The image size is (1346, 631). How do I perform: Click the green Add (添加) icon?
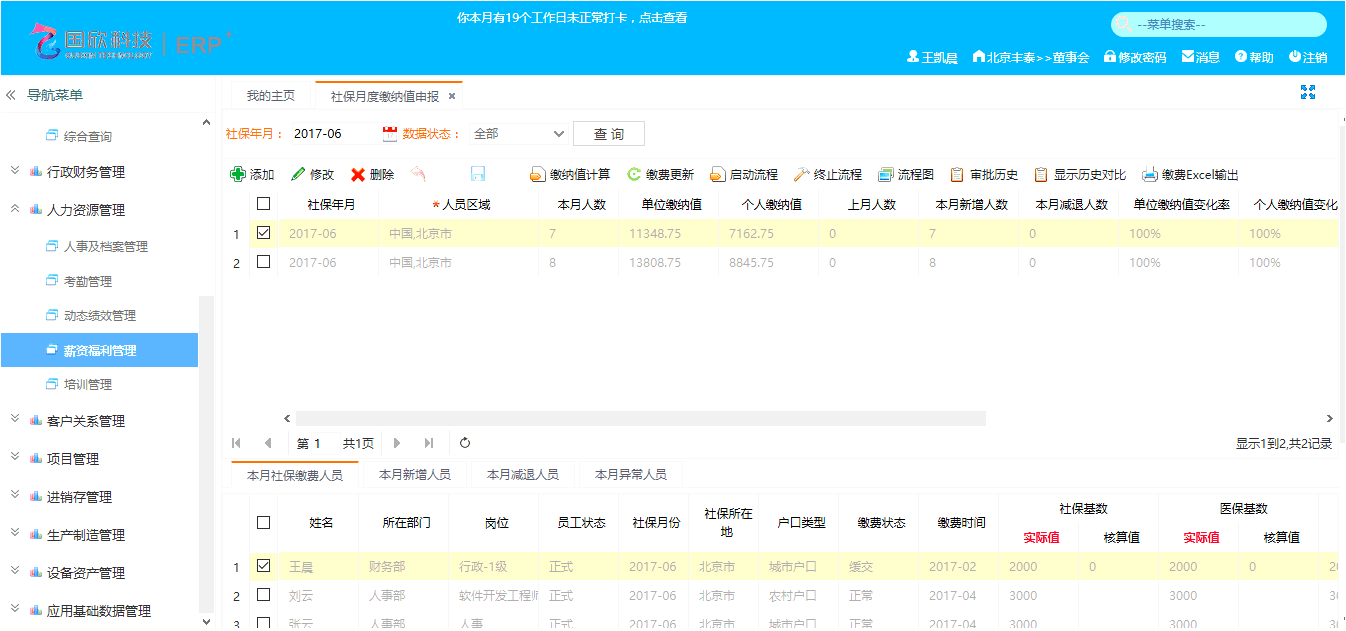(238, 174)
